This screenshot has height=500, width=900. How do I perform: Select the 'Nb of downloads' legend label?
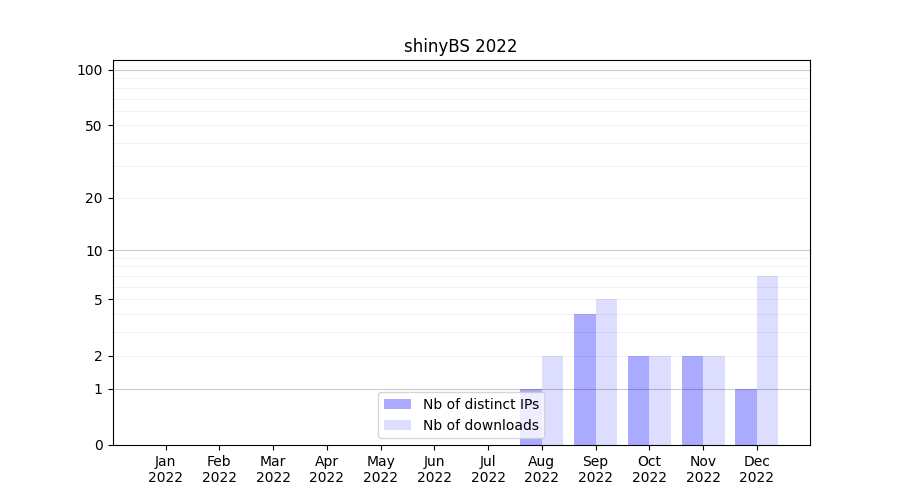coord(480,425)
